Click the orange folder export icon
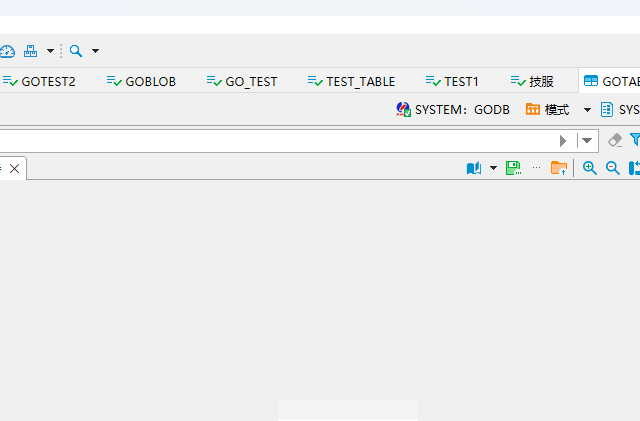Screen dimensions: 640x421 tap(559, 168)
